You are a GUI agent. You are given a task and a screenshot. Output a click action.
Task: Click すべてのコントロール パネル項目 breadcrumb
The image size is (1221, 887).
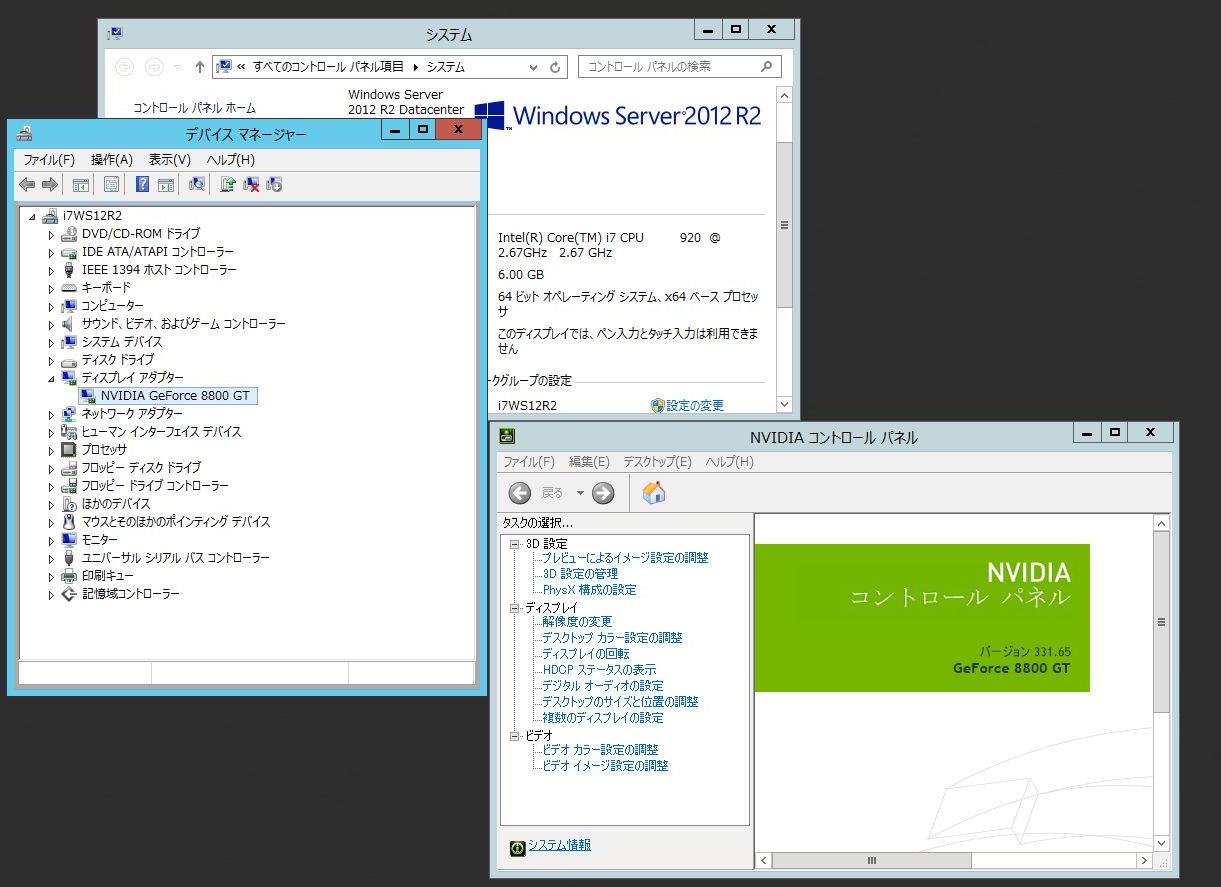(x=328, y=67)
